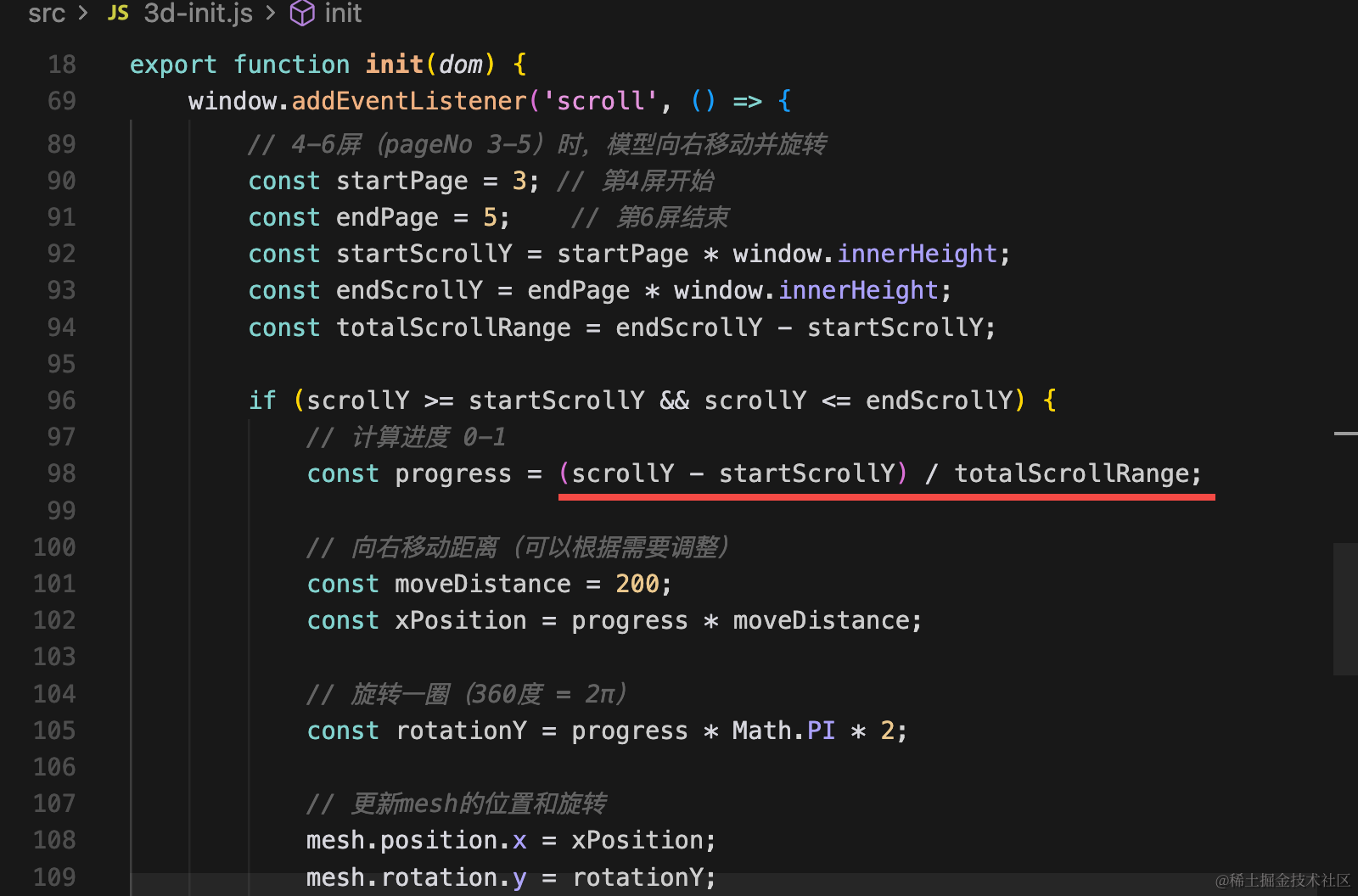Click totalScrollRange on the underlined progress line
Viewport: 1358px width, 896px height.
point(1072,473)
